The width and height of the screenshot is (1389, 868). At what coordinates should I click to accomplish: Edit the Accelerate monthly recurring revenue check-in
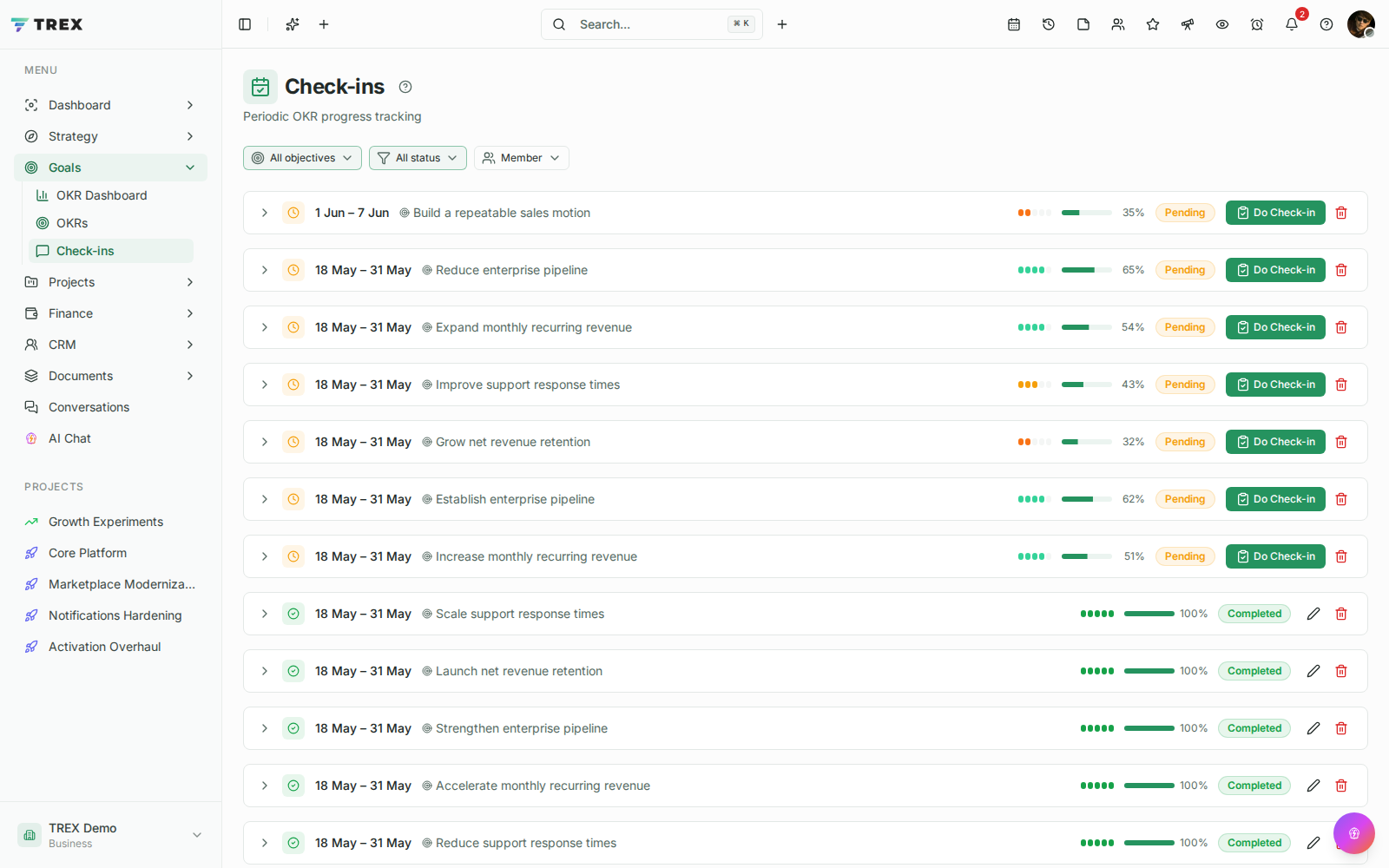pos(1313,786)
